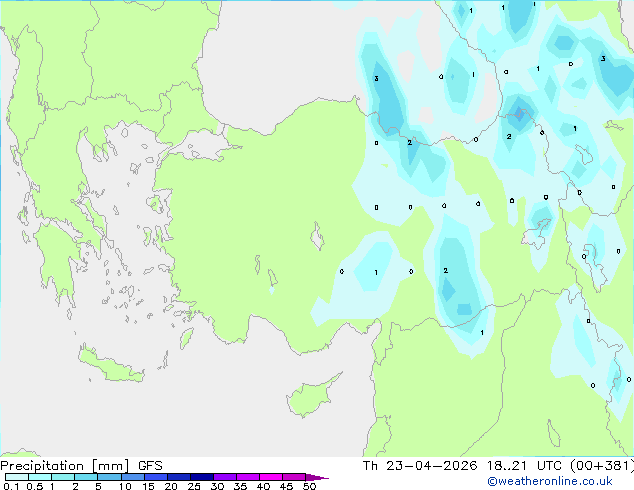Click the above-50 mm arrow tip of legend
The width and height of the screenshot is (634, 490).
pos(317,478)
